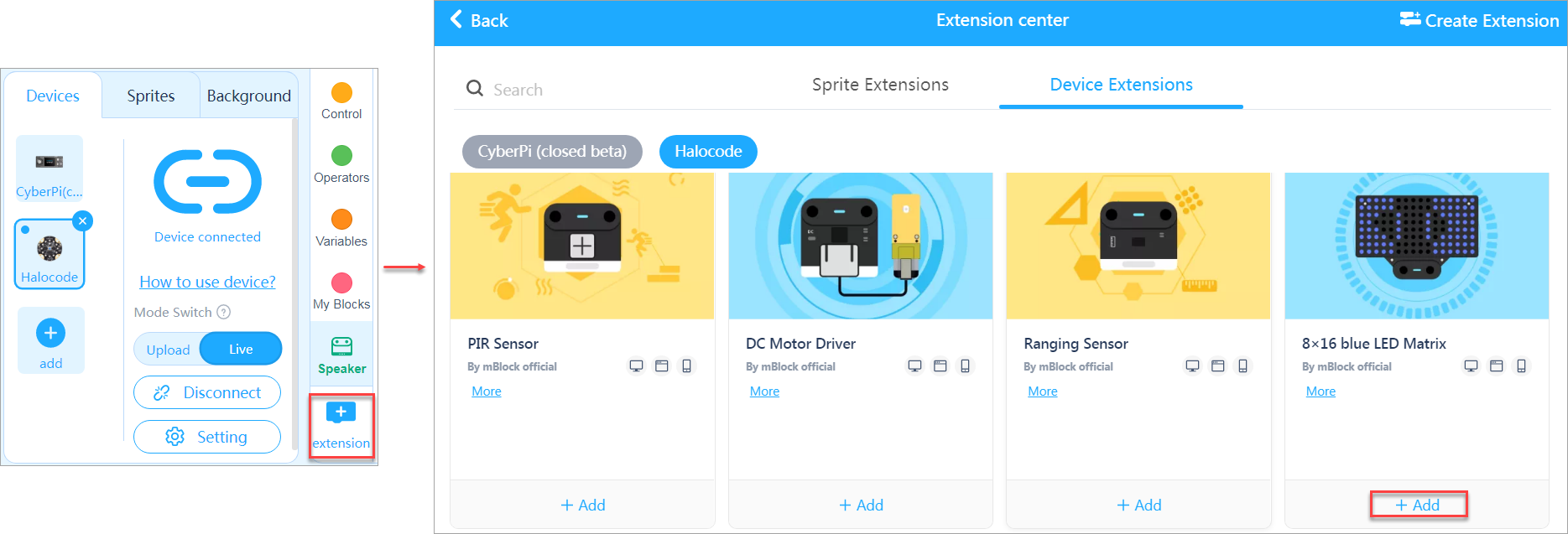Select the CyberPi (closed beta) filter pill
The height and width of the screenshot is (534, 1568).
[x=552, y=152]
